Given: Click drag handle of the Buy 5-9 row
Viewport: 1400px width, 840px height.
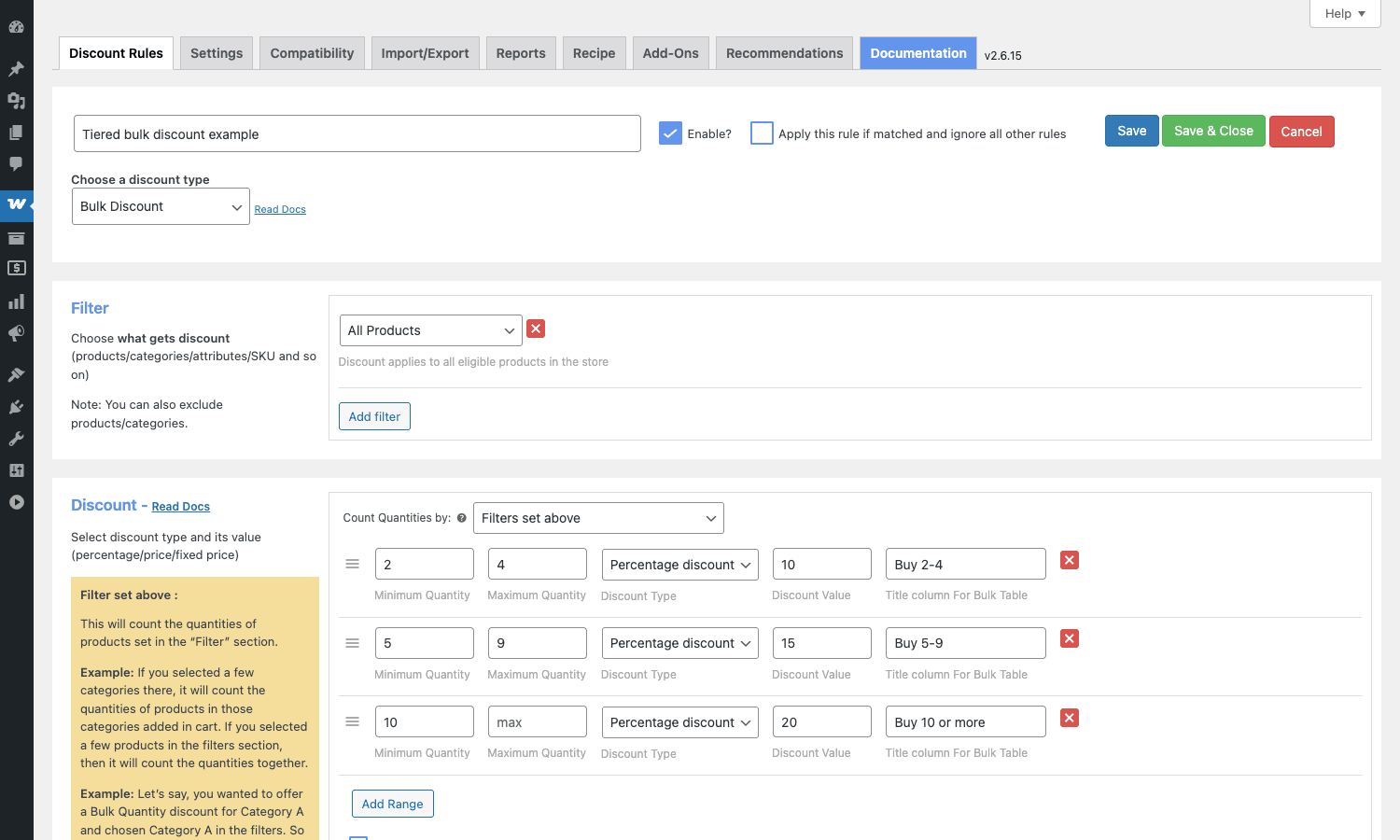Looking at the screenshot, I should pos(352,643).
